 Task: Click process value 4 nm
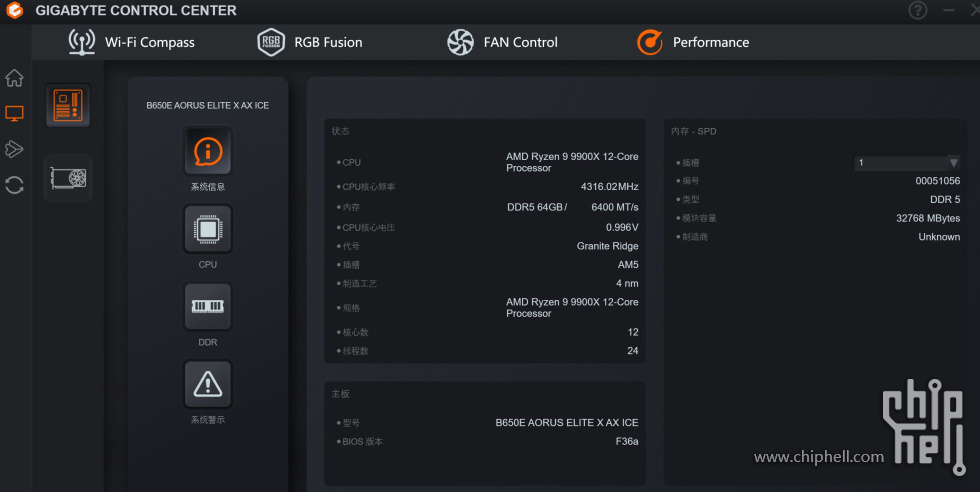point(627,283)
